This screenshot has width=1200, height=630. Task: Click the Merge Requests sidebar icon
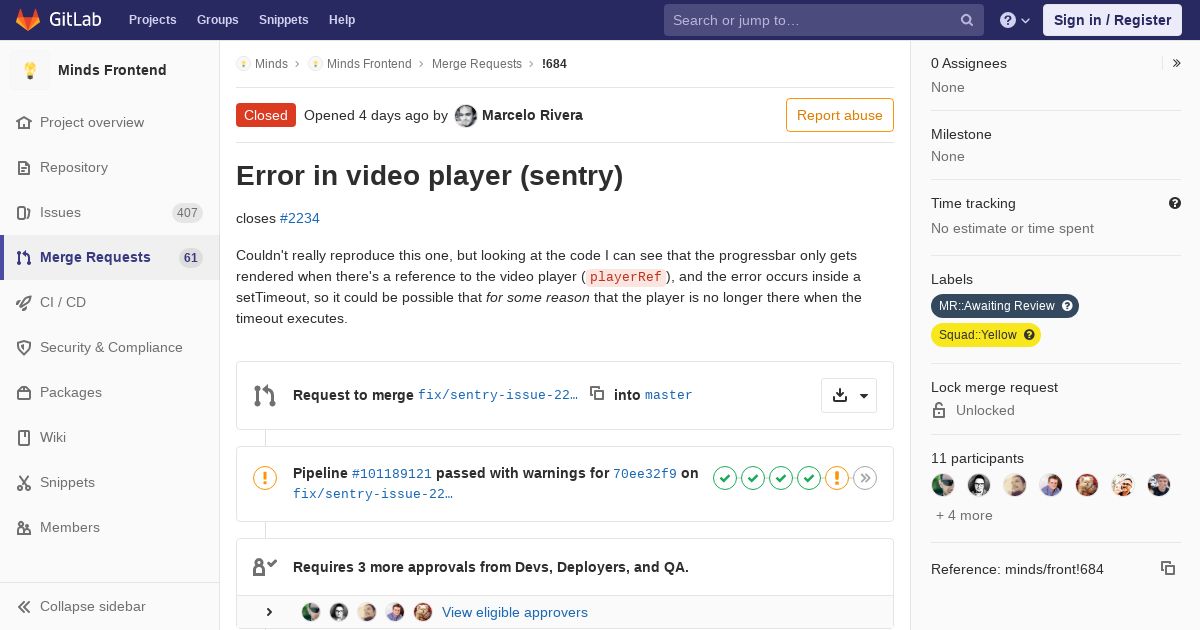pyautogui.click(x=24, y=257)
